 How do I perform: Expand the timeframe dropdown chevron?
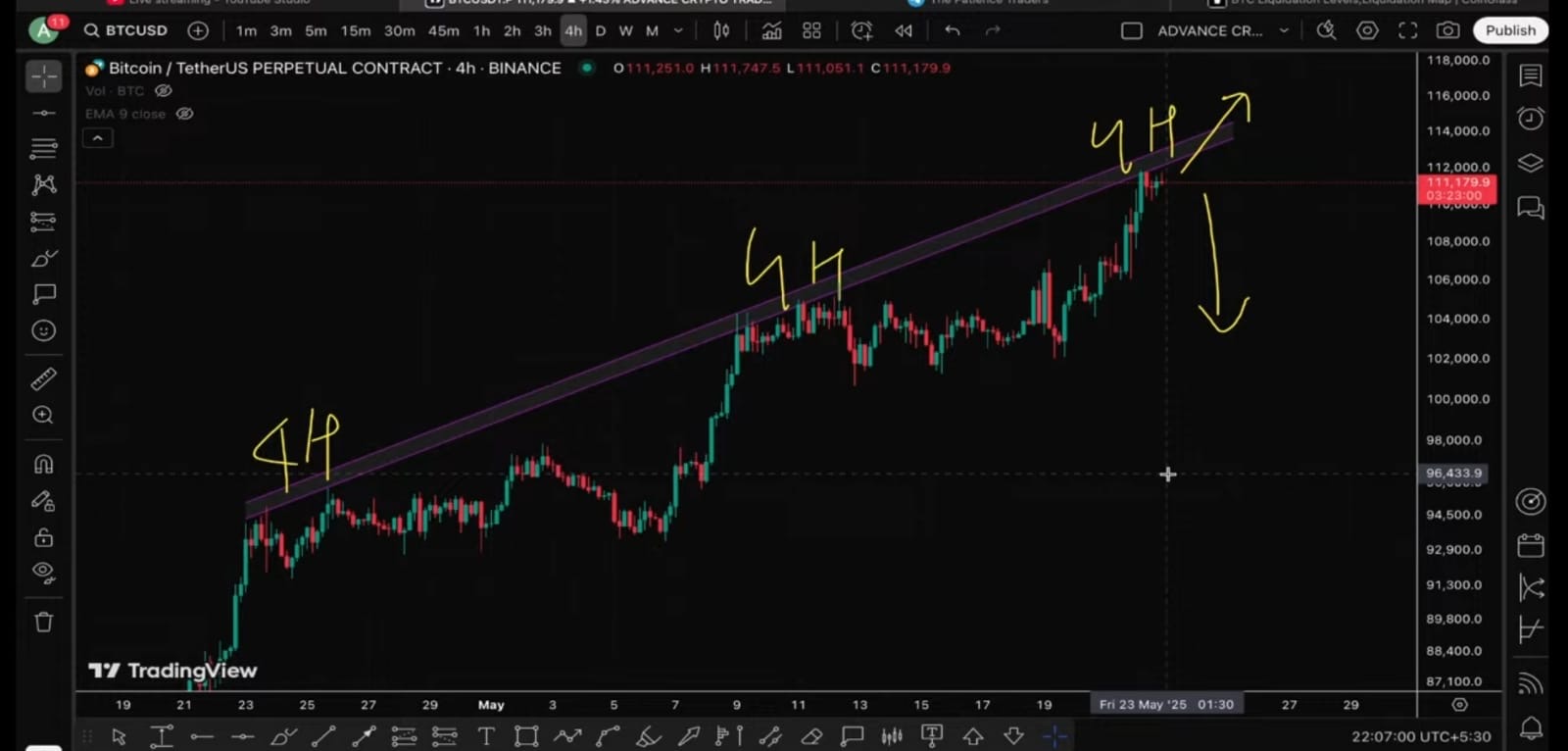pos(678,30)
